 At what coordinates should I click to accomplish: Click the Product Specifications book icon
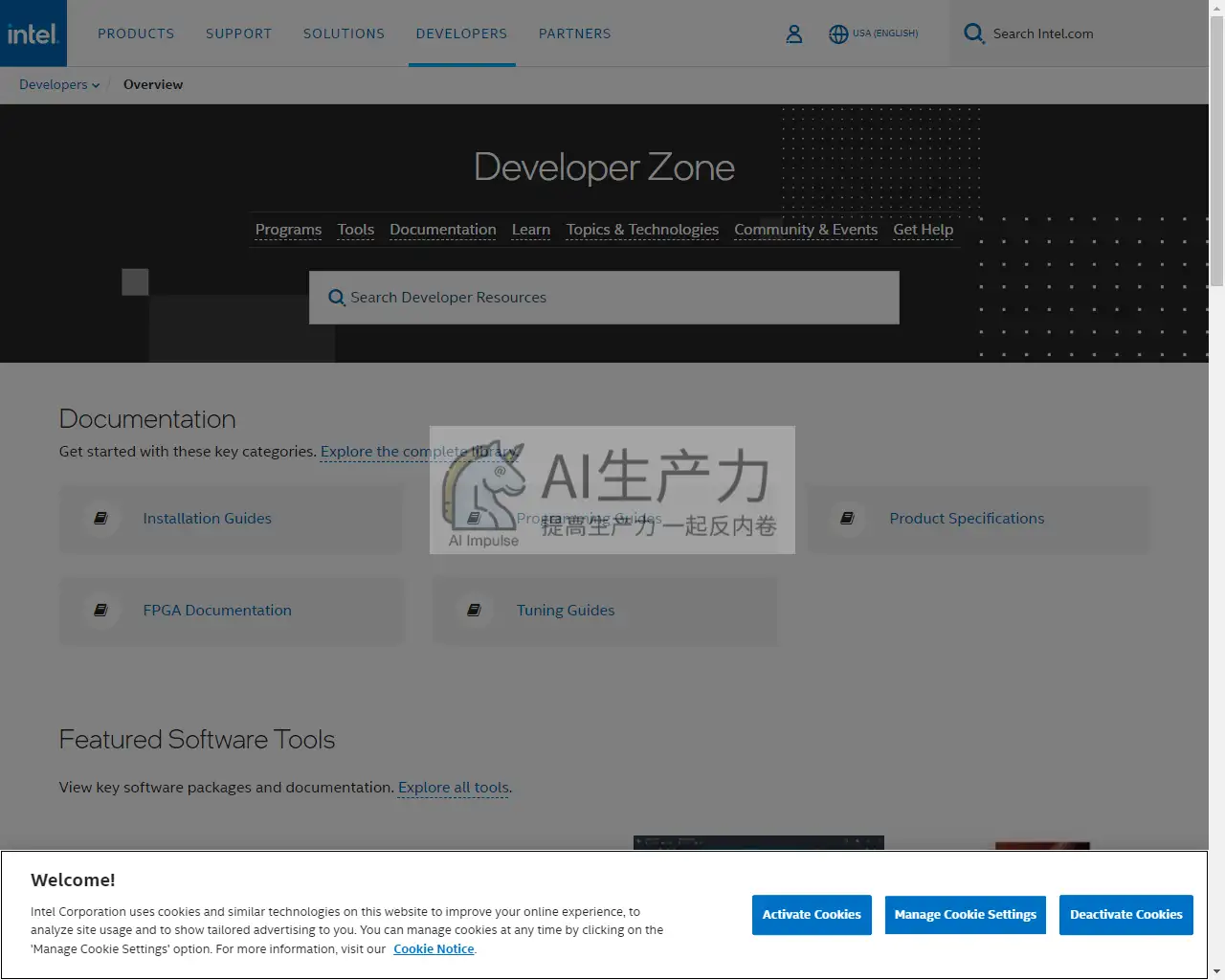point(847,518)
